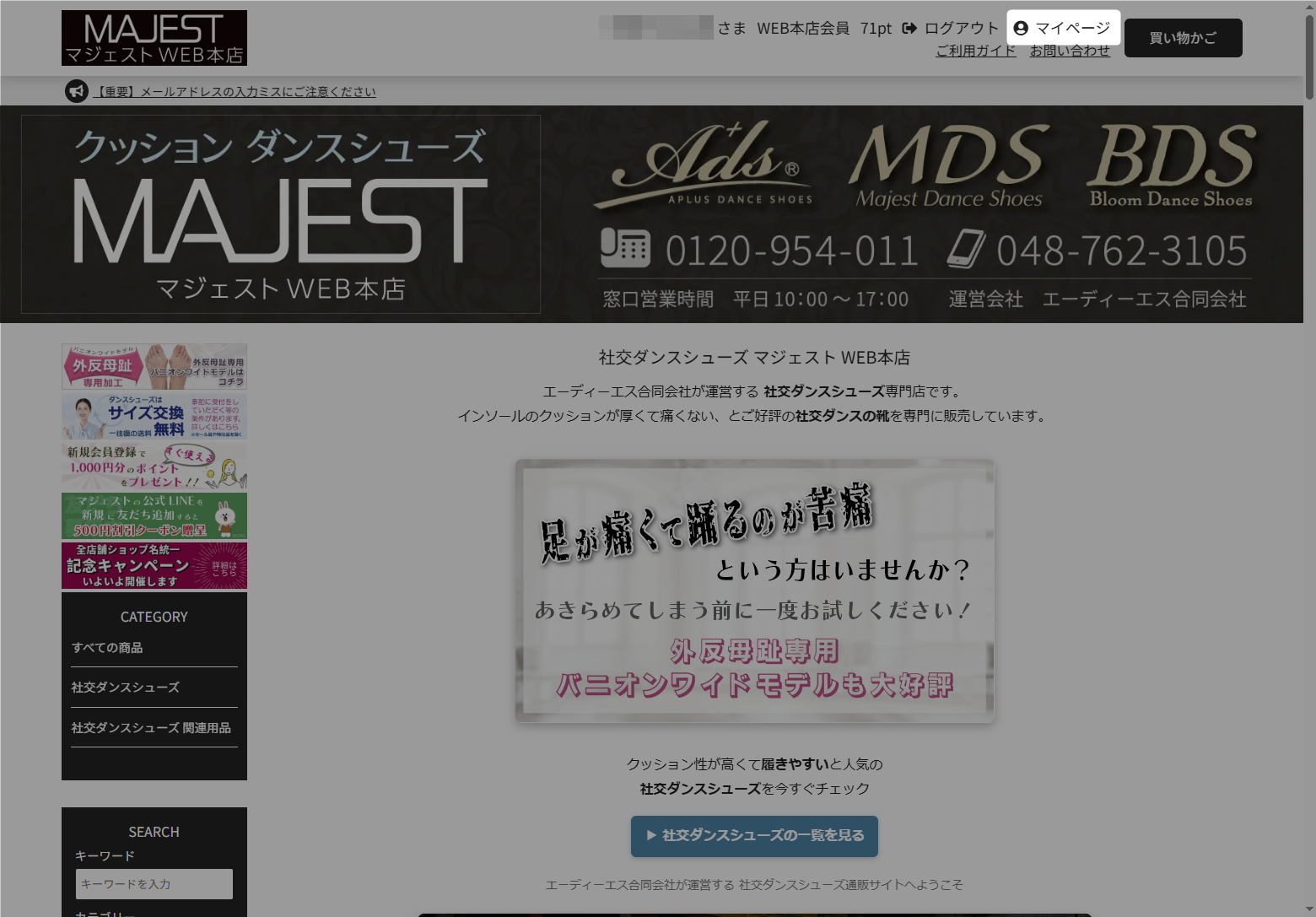This screenshot has height=917, width=1316.
Task: Open the お問い合わせ contact link
Action: click(x=1070, y=51)
